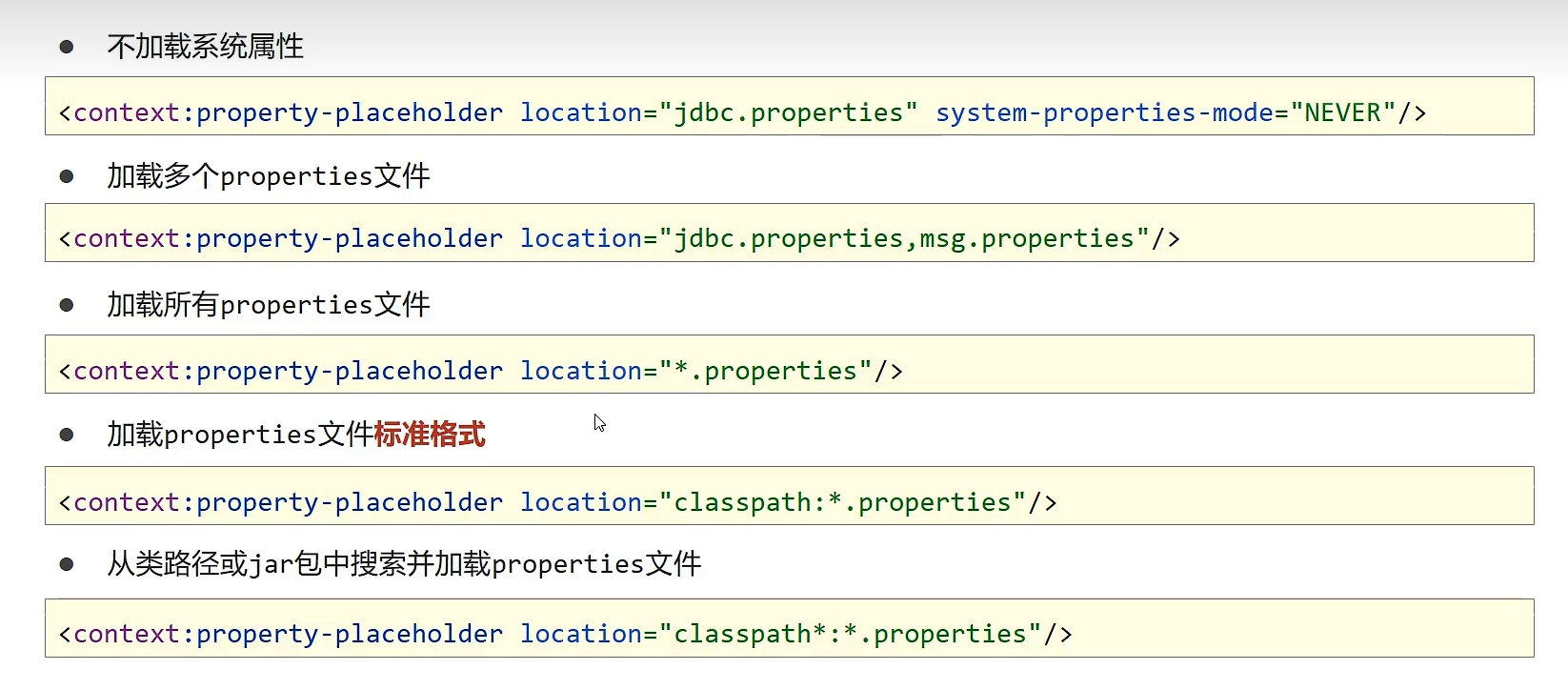Click the heading "加载所有properties文件"
The width and height of the screenshot is (1568, 690).
tap(269, 305)
